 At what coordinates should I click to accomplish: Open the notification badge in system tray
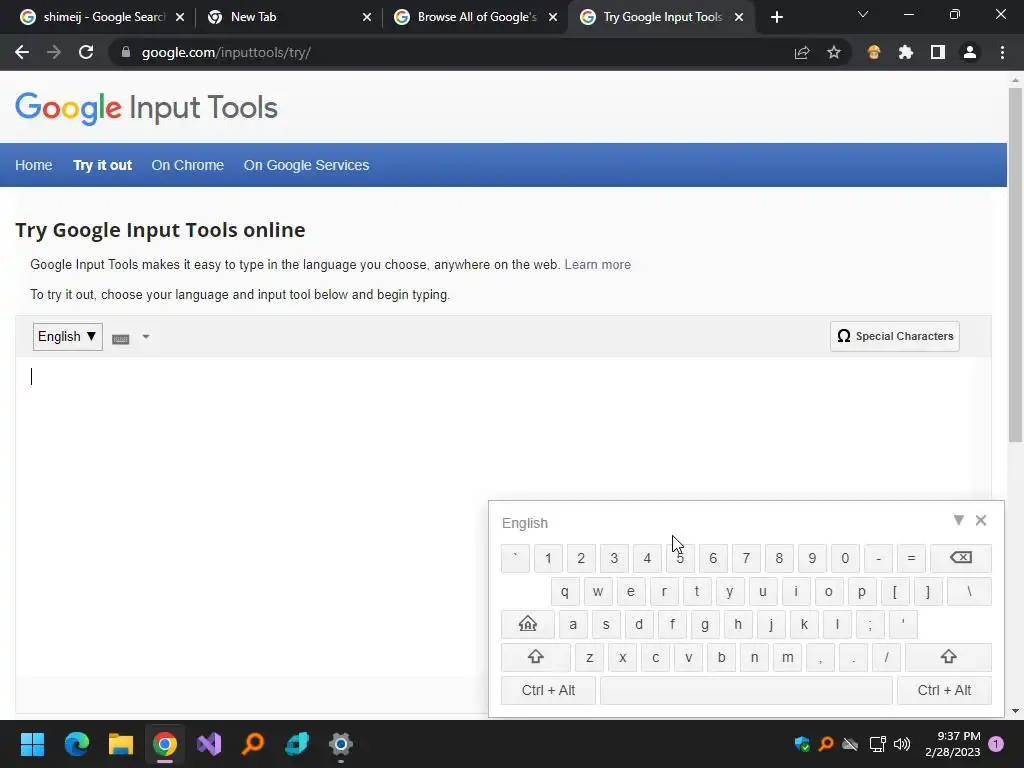coord(996,744)
